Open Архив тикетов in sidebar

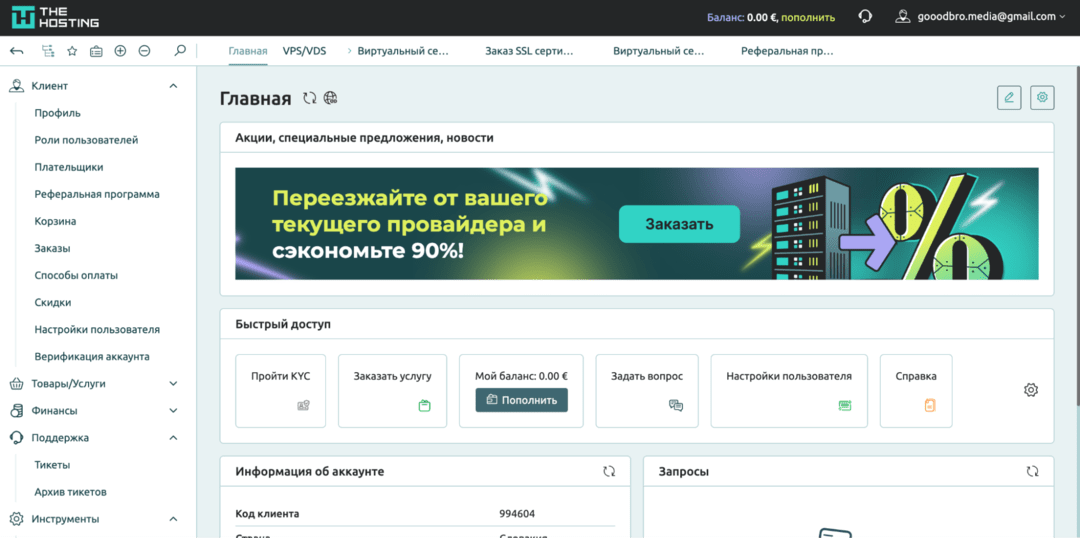[70, 492]
